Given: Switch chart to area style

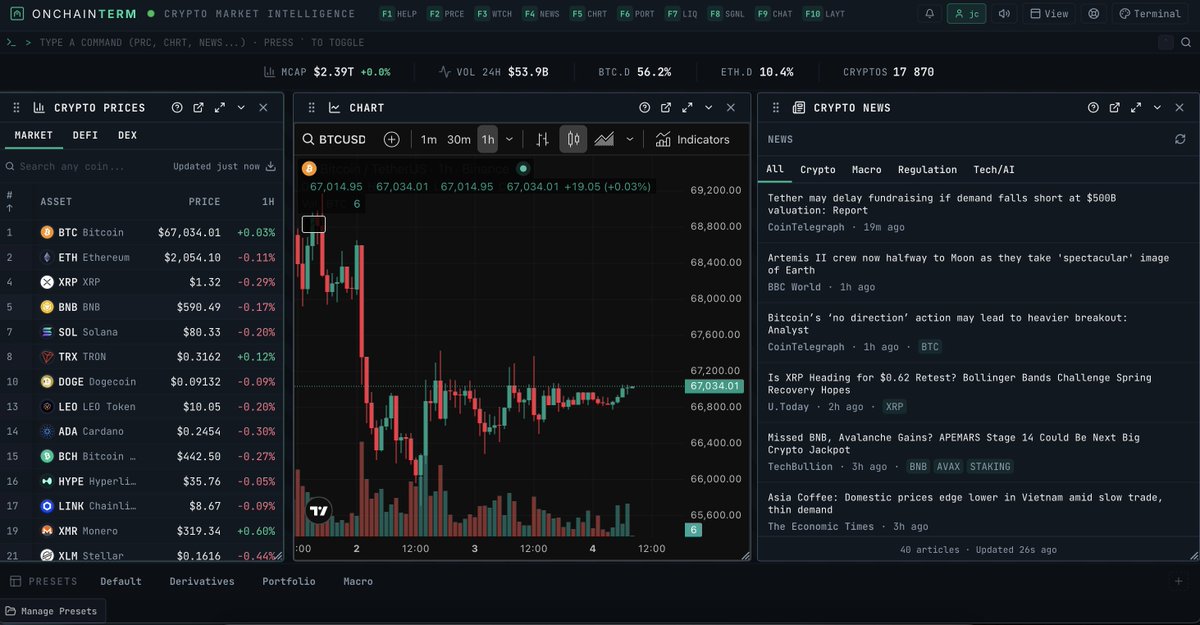Looking at the screenshot, I should [604, 139].
